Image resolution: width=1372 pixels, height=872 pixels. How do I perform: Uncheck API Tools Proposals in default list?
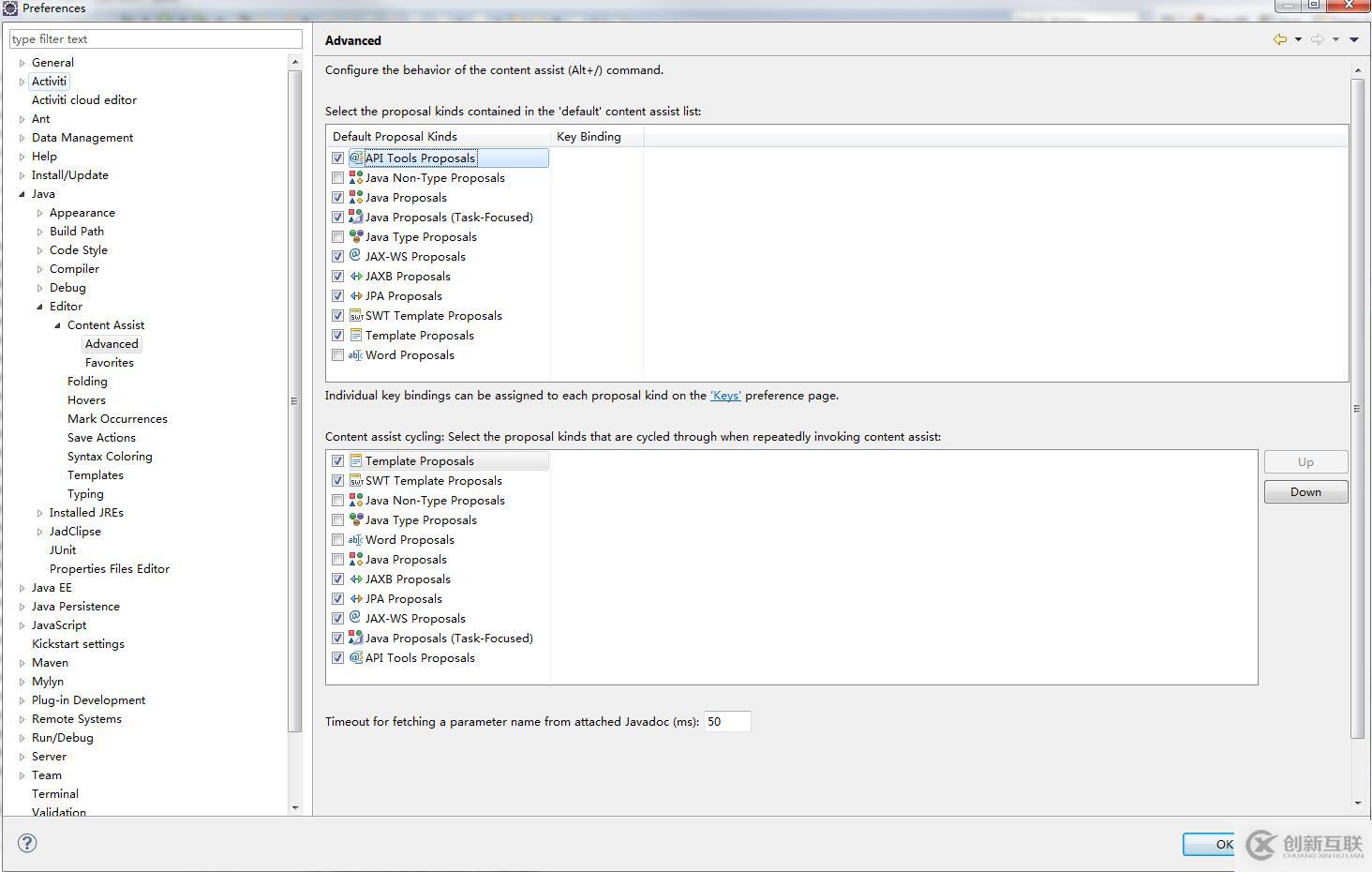(337, 158)
